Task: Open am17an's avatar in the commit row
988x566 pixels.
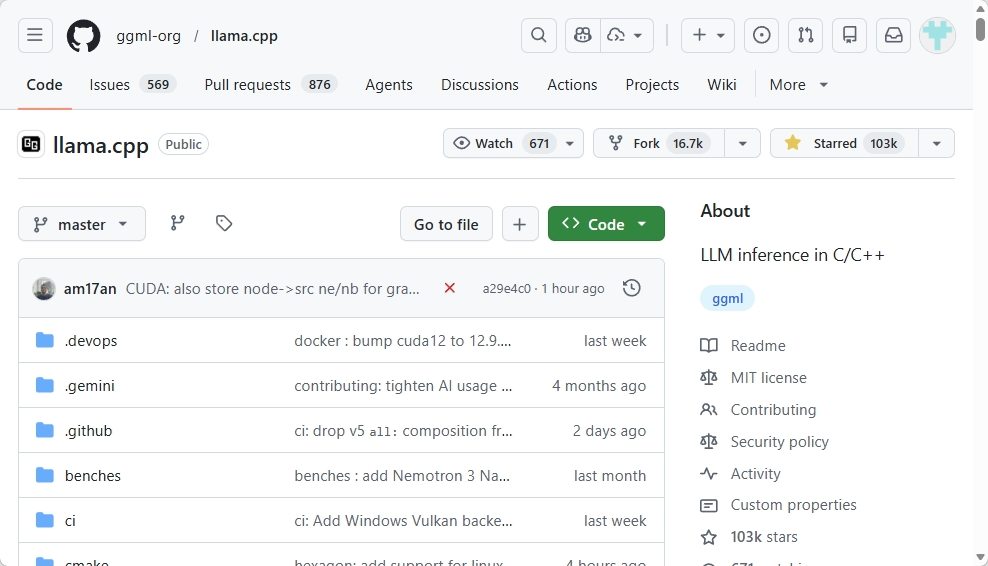Action: pos(43,289)
